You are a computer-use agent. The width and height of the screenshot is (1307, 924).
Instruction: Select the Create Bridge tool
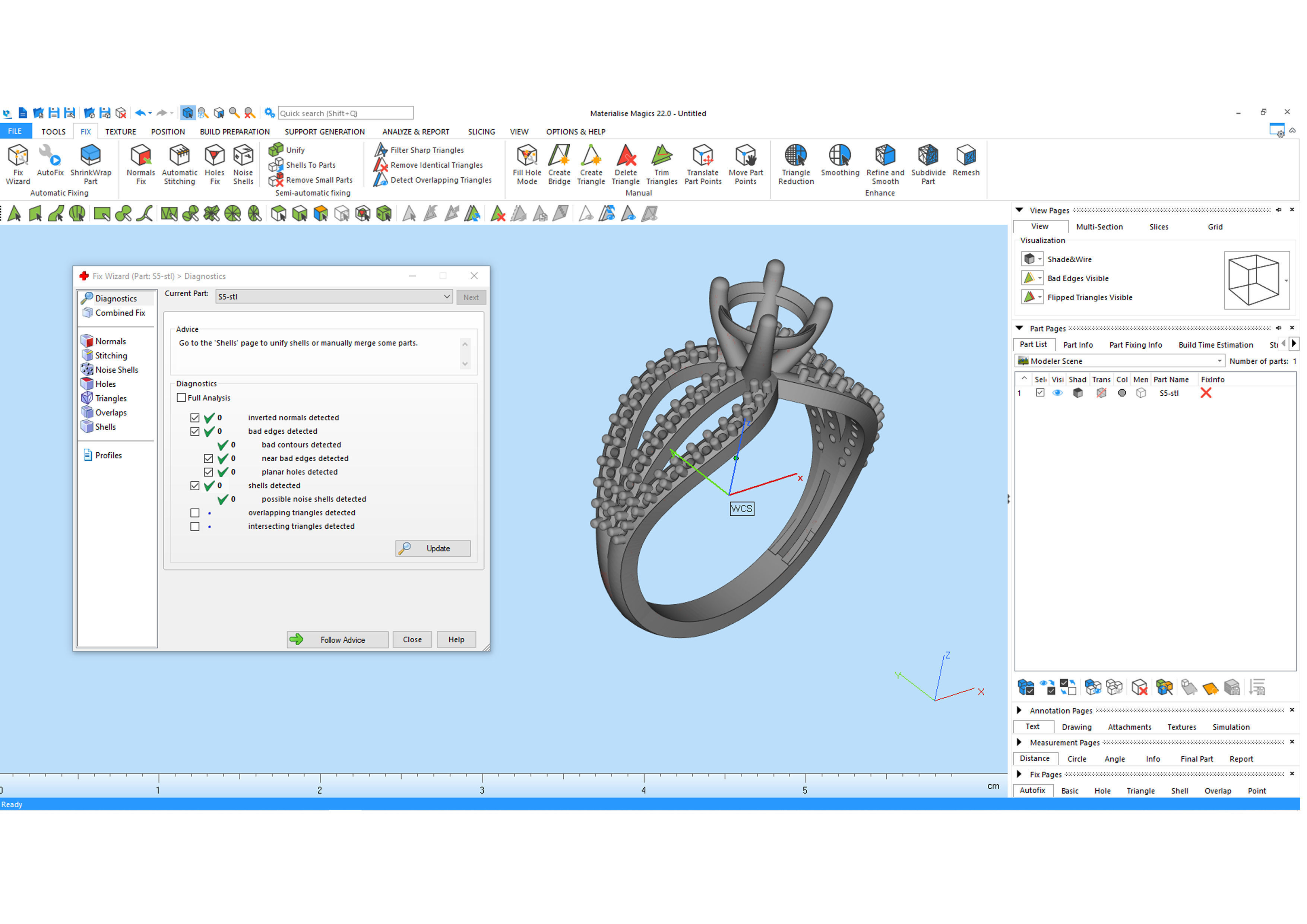559,165
